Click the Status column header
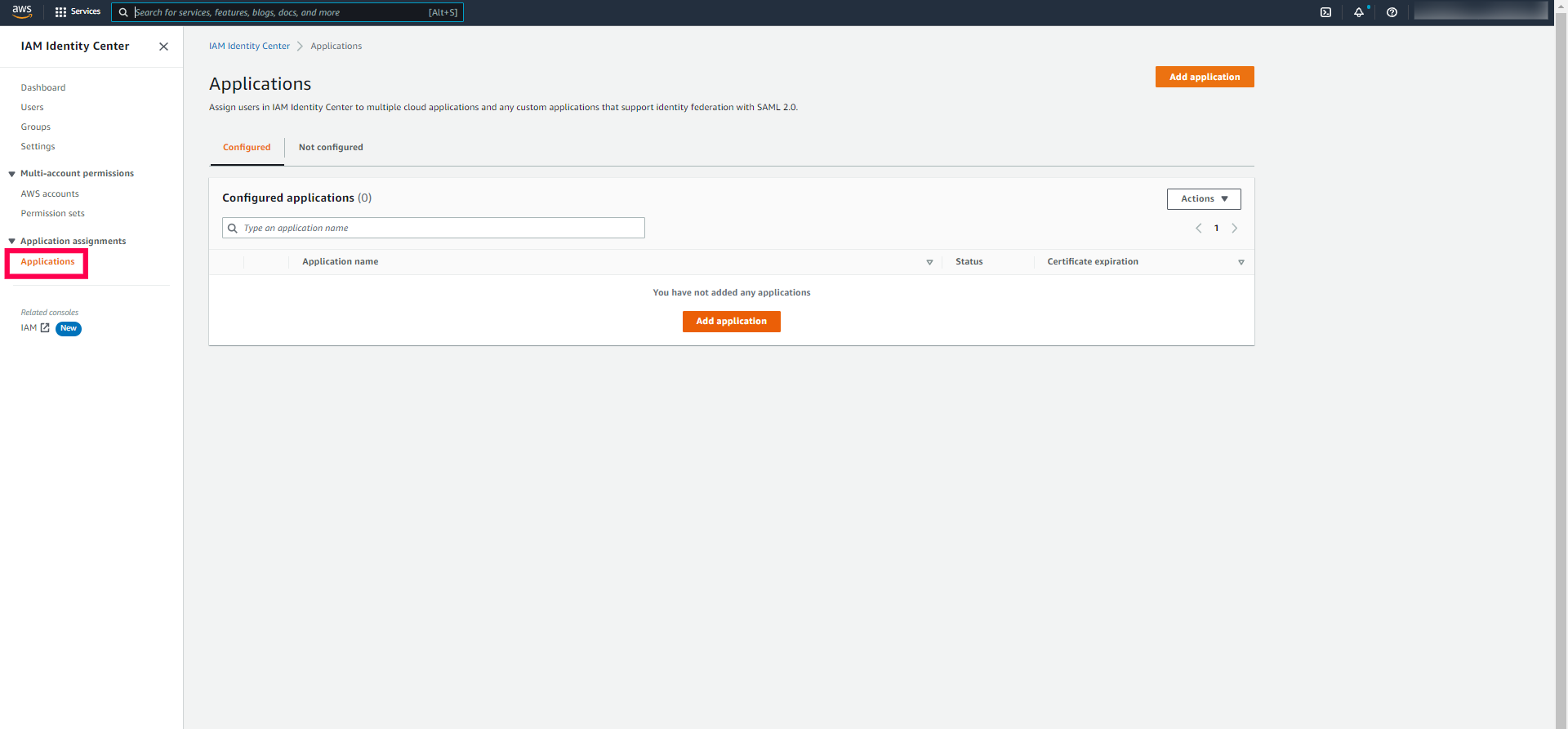The image size is (1568, 729). click(x=969, y=262)
